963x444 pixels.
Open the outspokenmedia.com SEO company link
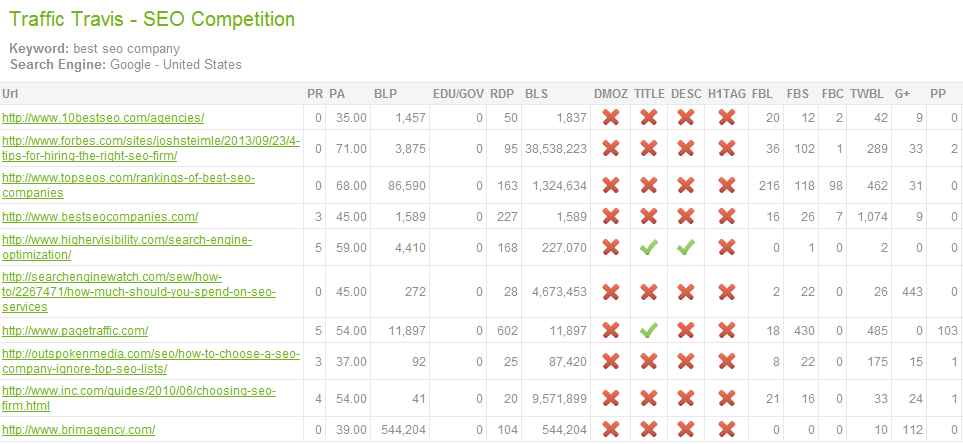(x=151, y=362)
